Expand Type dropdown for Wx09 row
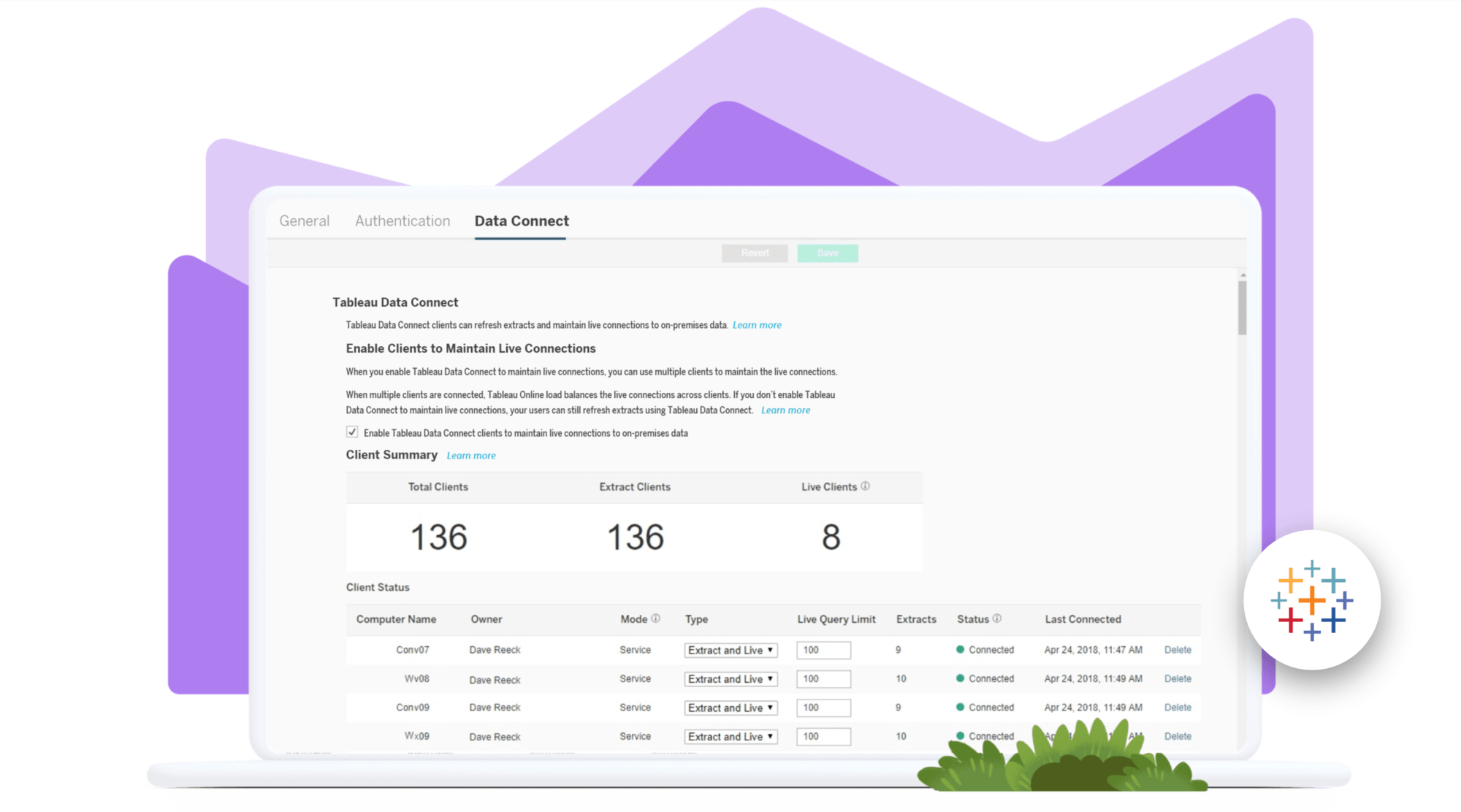The width and height of the screenshot is (1461, 812). (x=730, y=737)
